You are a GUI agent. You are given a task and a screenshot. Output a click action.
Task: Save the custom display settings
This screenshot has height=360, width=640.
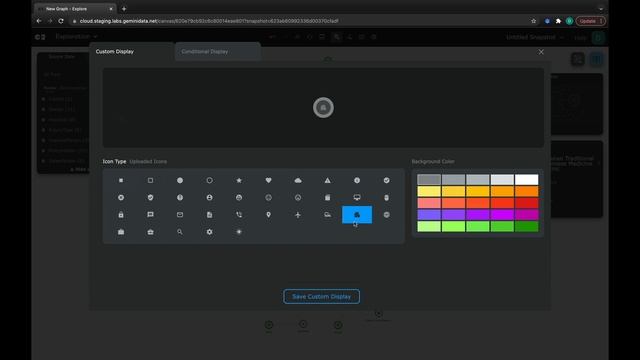pos(322,296)
